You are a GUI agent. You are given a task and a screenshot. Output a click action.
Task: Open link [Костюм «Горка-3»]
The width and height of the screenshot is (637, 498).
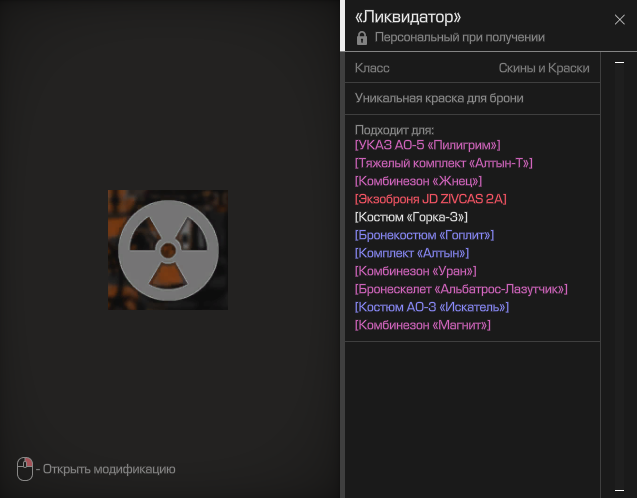(411, 217)
